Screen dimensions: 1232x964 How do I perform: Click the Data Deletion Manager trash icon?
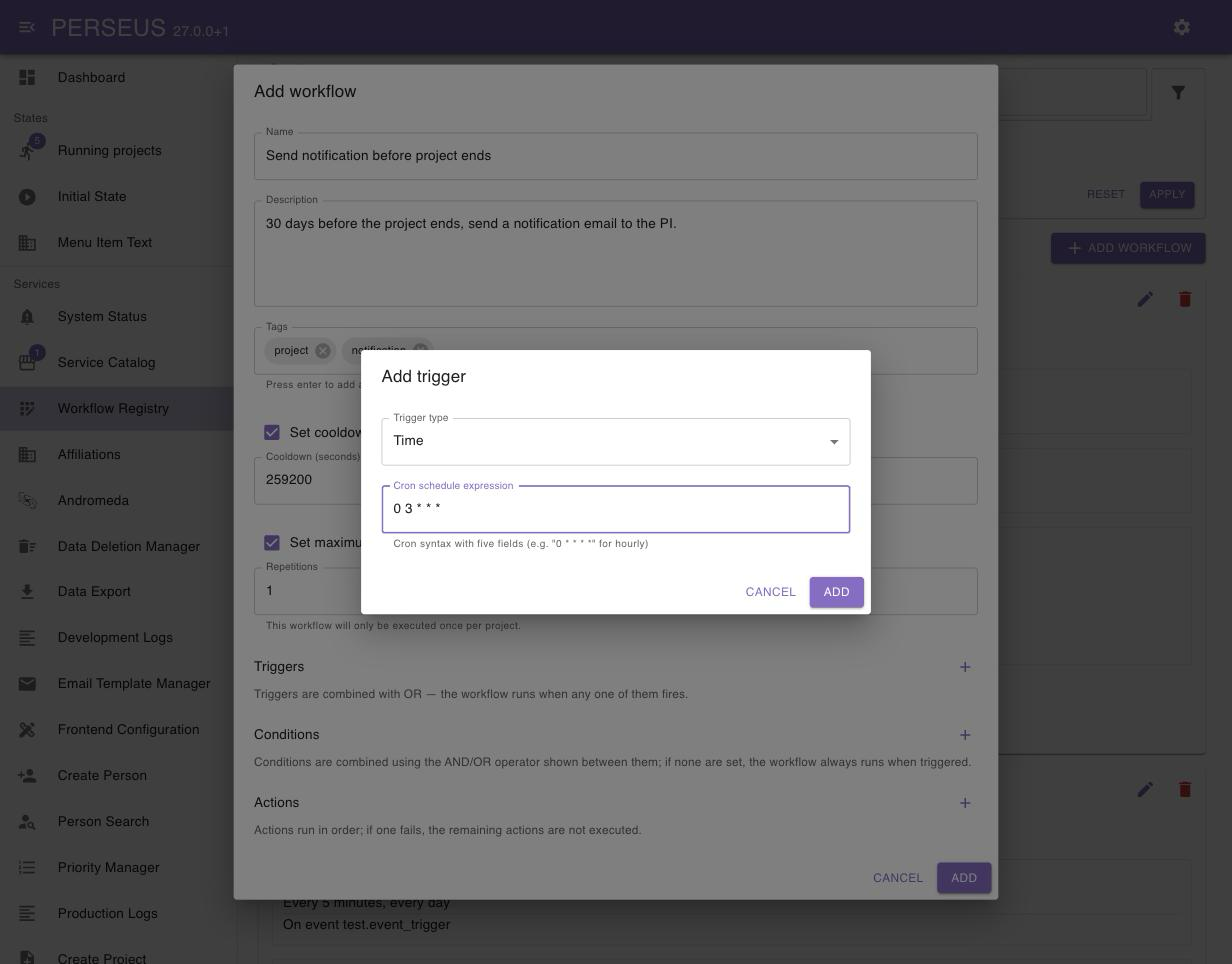click(27, 547)
